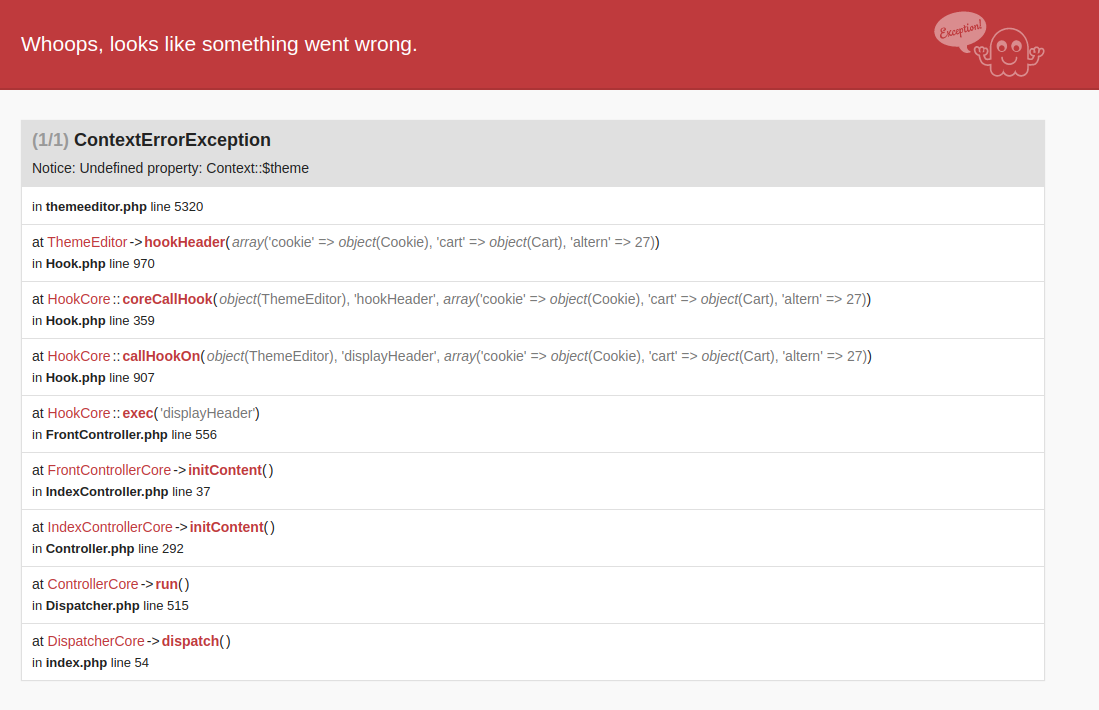Click themeeditor.php line 5320 file reference
The image size is (1099, 710).
pyautogui.click(x=118, y=206)
